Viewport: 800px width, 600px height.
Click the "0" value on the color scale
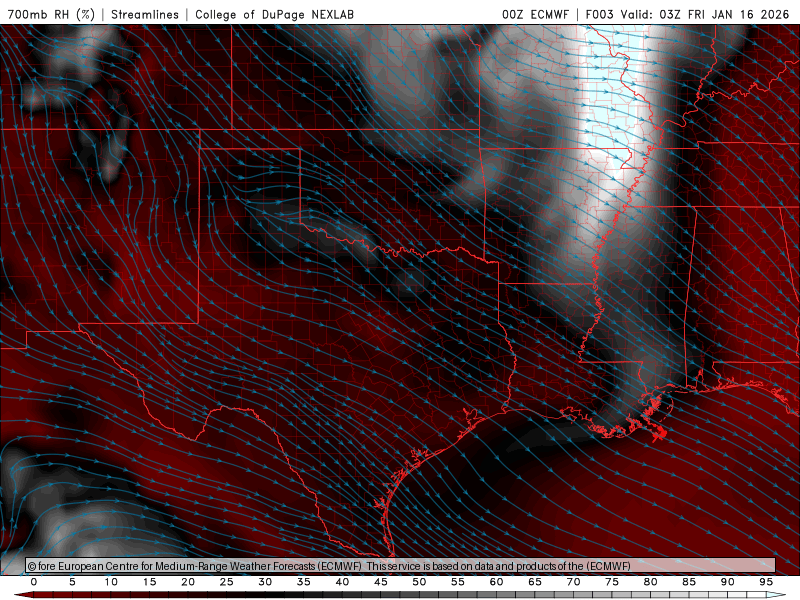(34, 582)
